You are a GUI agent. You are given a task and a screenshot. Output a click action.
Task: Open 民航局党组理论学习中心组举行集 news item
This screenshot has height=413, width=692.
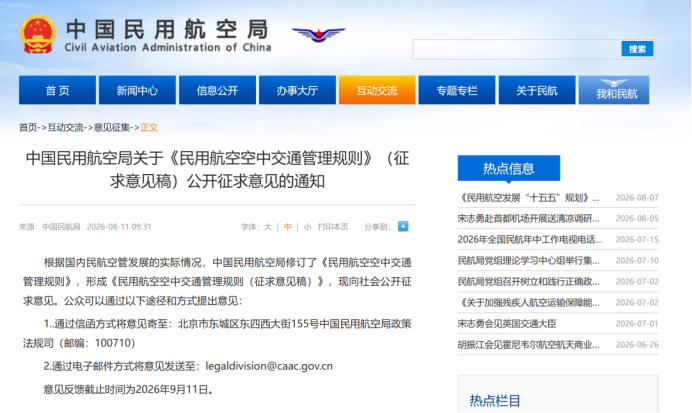pyautogui.click(x=528, y=260)
